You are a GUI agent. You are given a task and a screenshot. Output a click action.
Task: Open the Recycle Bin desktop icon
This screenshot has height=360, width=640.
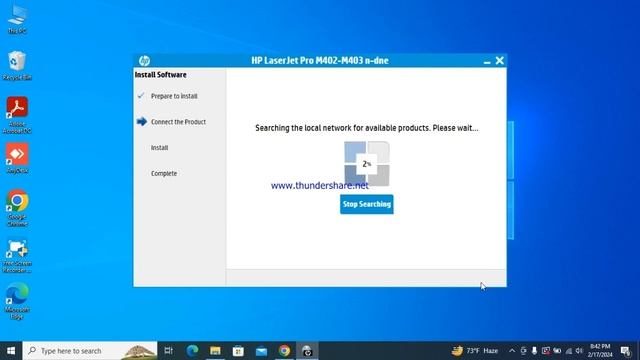(17, 65)
